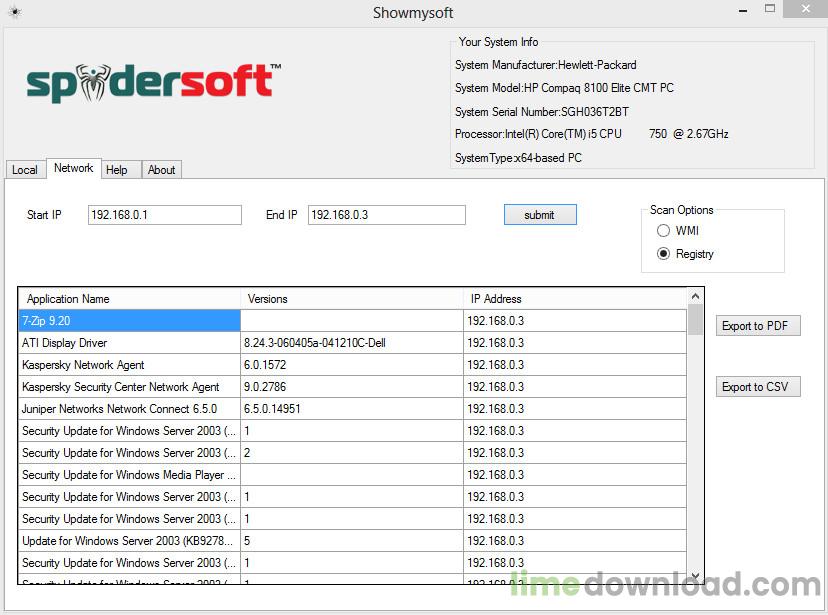Image resolution: width=828 pixels, height=615 pixels.
Task: Click the submit button
Action: coord(540,215)
